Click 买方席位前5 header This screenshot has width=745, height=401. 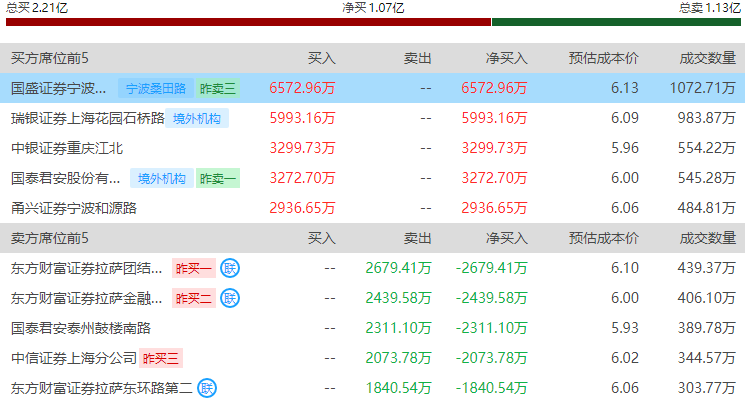(x=49, y=58)
